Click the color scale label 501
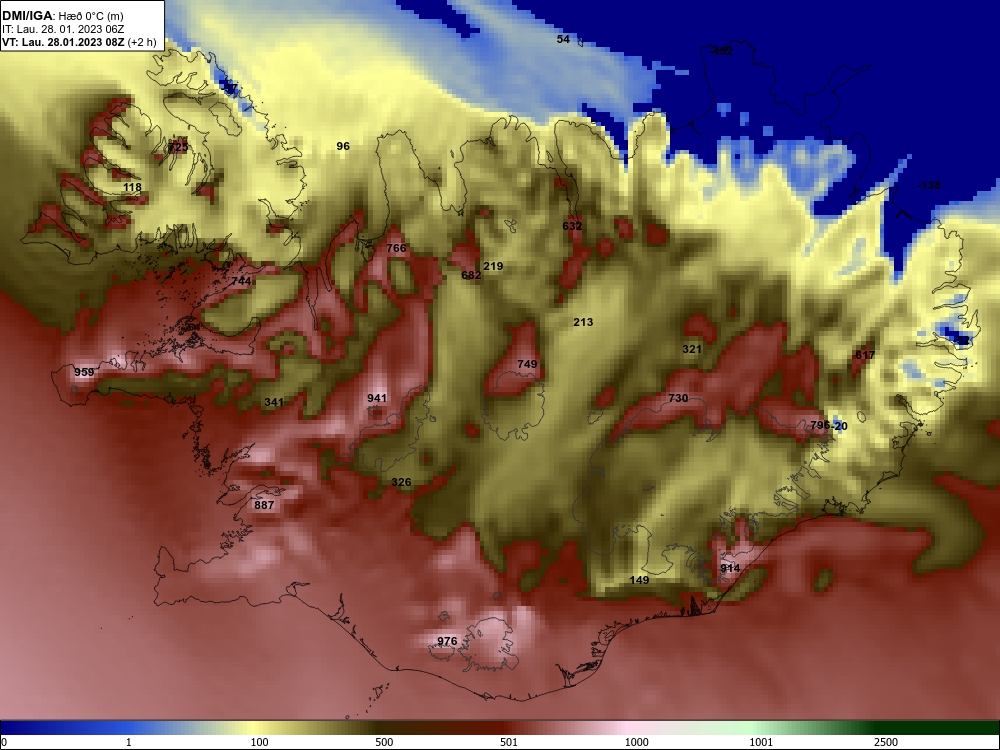Screen dimensions: 1000x750 coord(509,742)
